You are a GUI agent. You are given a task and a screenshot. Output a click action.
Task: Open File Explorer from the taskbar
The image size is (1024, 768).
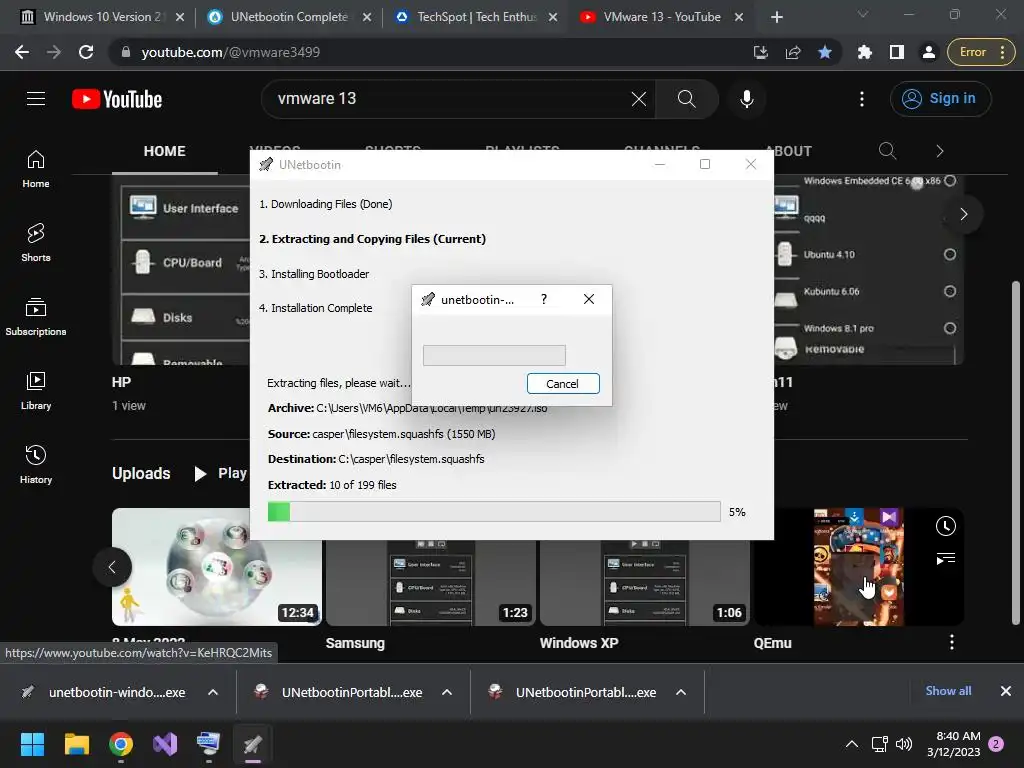76,744
